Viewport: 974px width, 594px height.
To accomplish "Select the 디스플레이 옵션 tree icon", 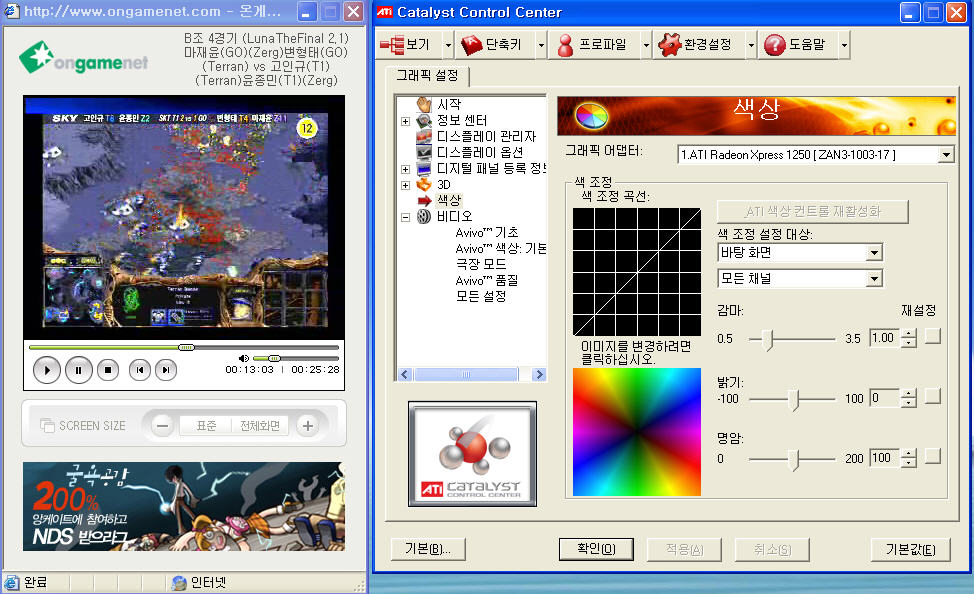I will click(x=424, y=152).
